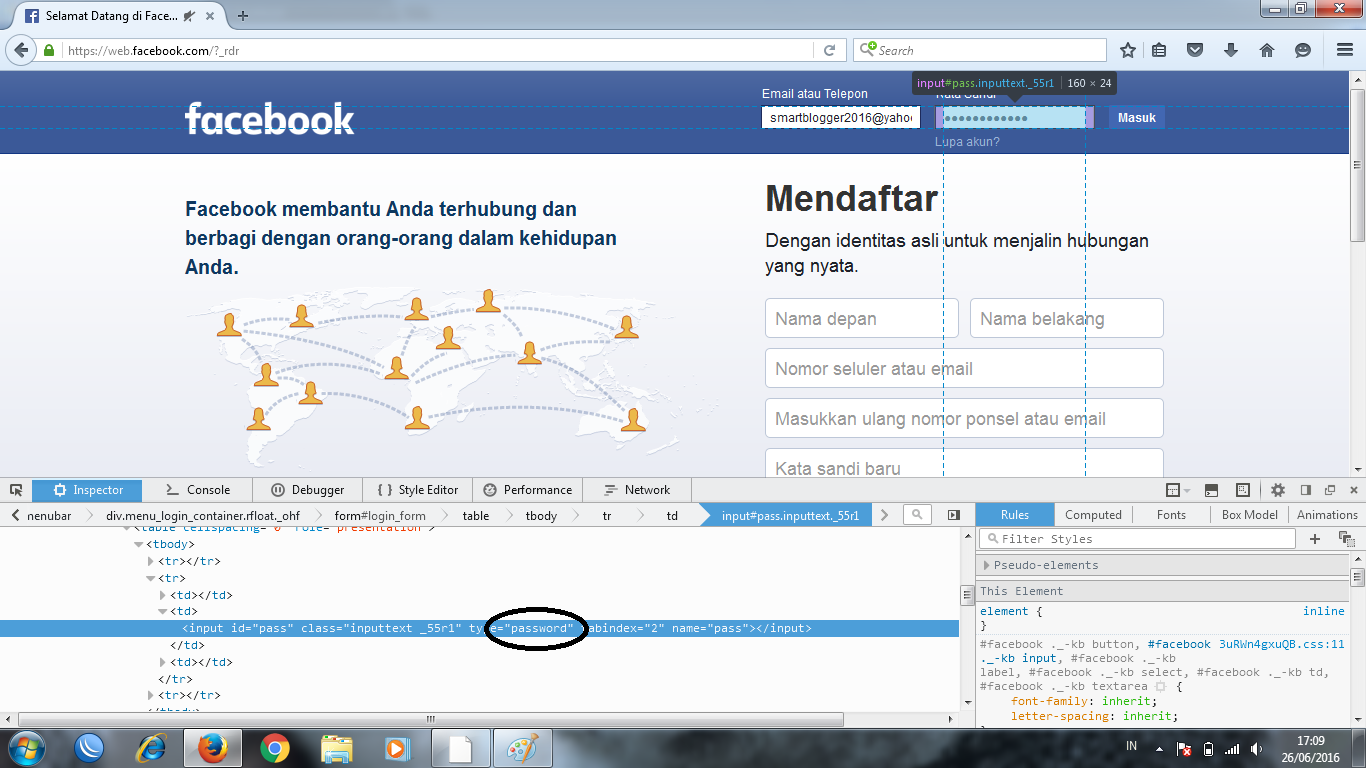
Task: Open Internet Explorer from taskbar
Action: 152,748
